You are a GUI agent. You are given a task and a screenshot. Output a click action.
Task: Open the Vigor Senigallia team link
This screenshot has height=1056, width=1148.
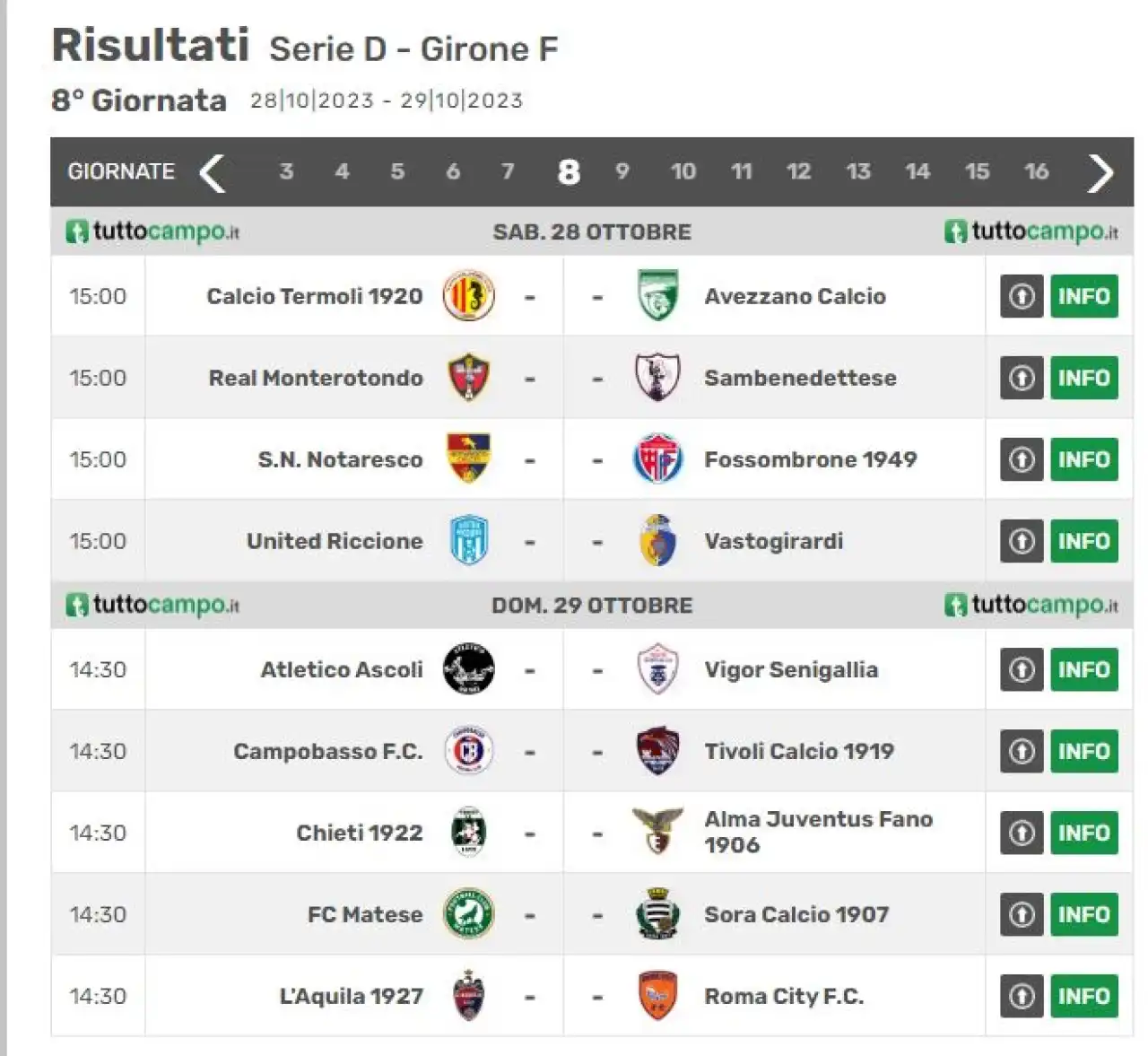[x=790, y=669]
